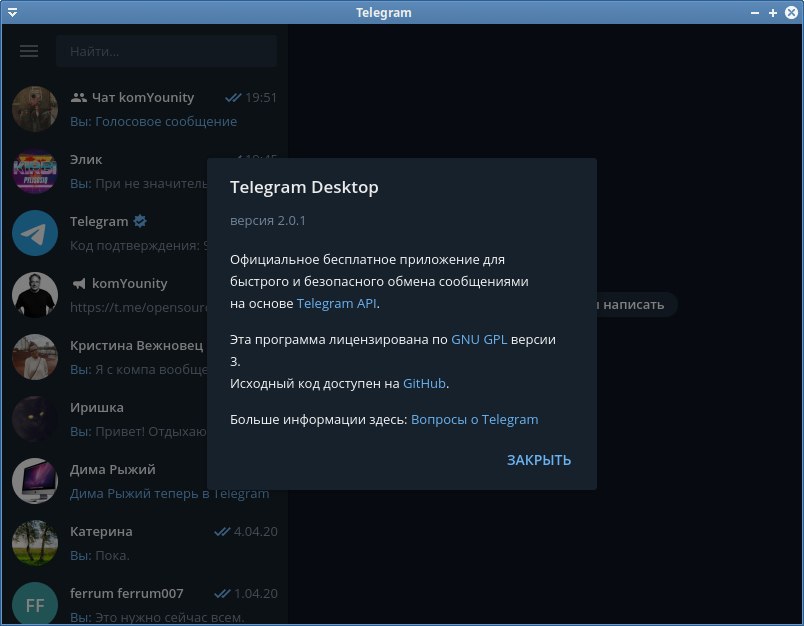Open the GNU GPL license link
This screenshot has height=626, width=804.
(479, 339)
